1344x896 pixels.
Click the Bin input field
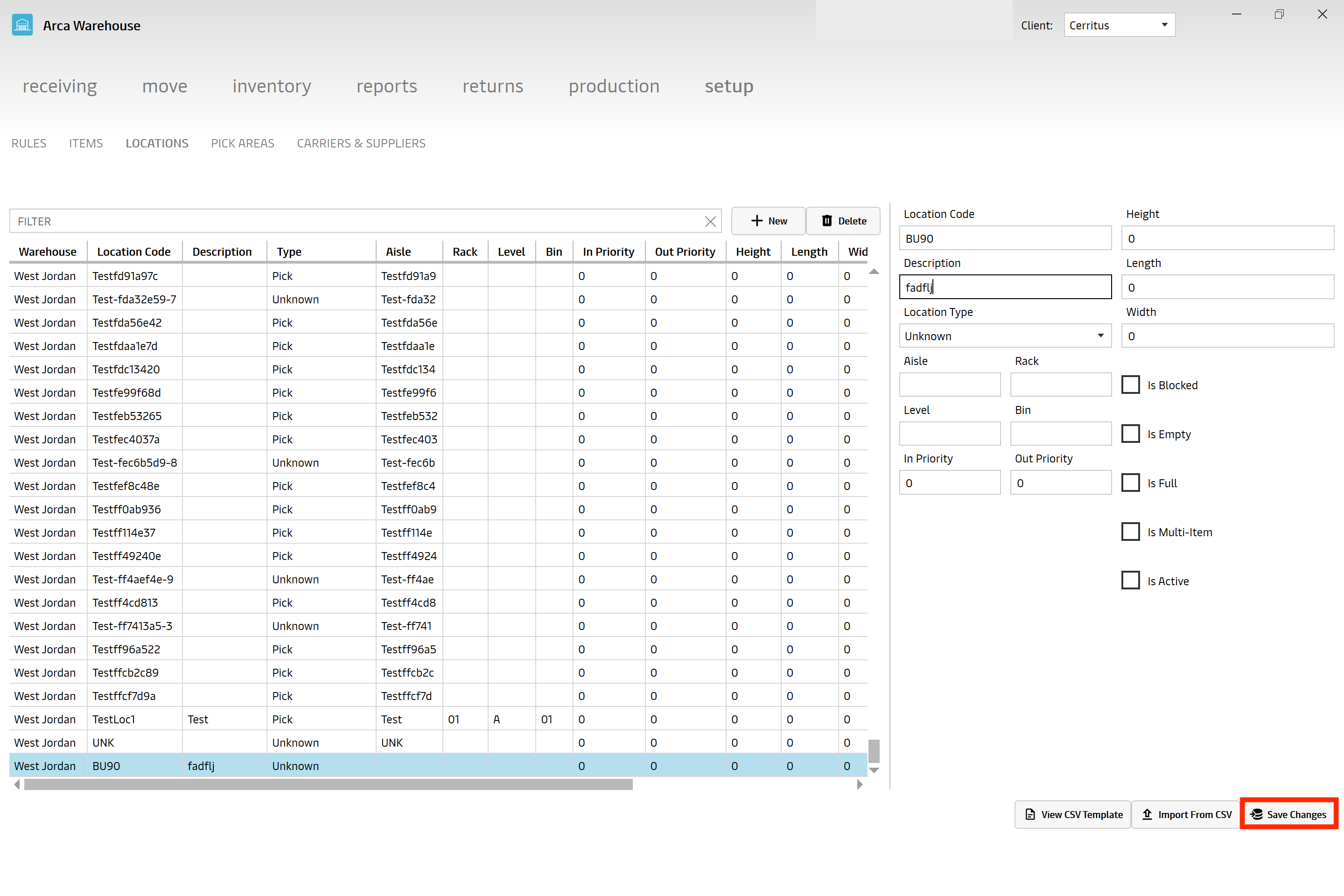1061,434
